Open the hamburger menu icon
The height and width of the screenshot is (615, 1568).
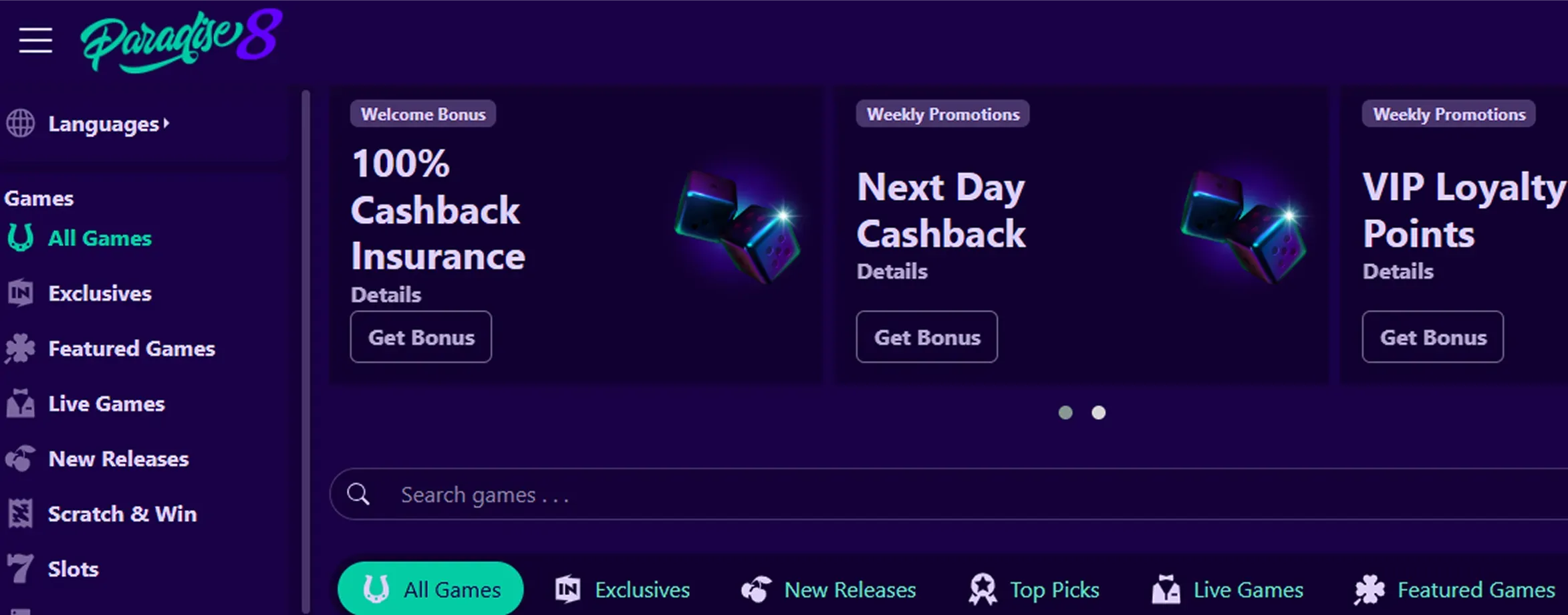coord(35,40)
